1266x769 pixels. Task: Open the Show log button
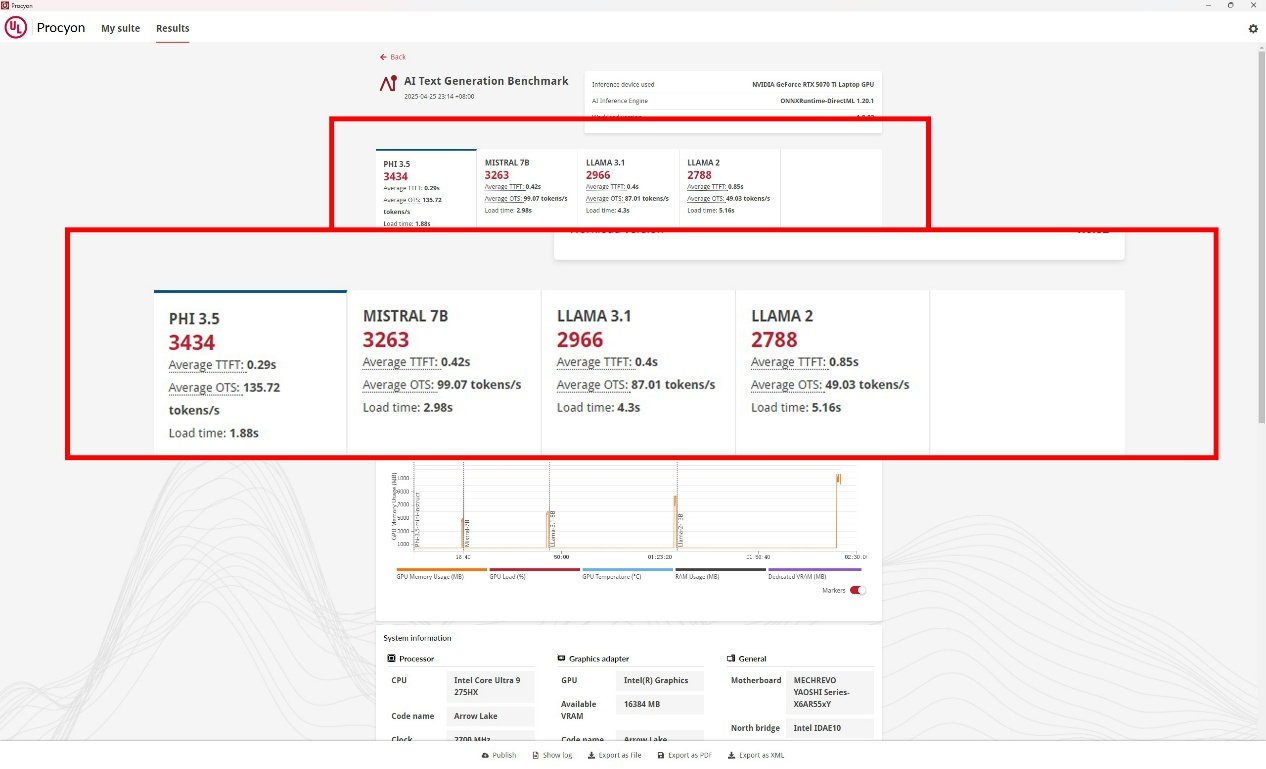click(552, 755)
